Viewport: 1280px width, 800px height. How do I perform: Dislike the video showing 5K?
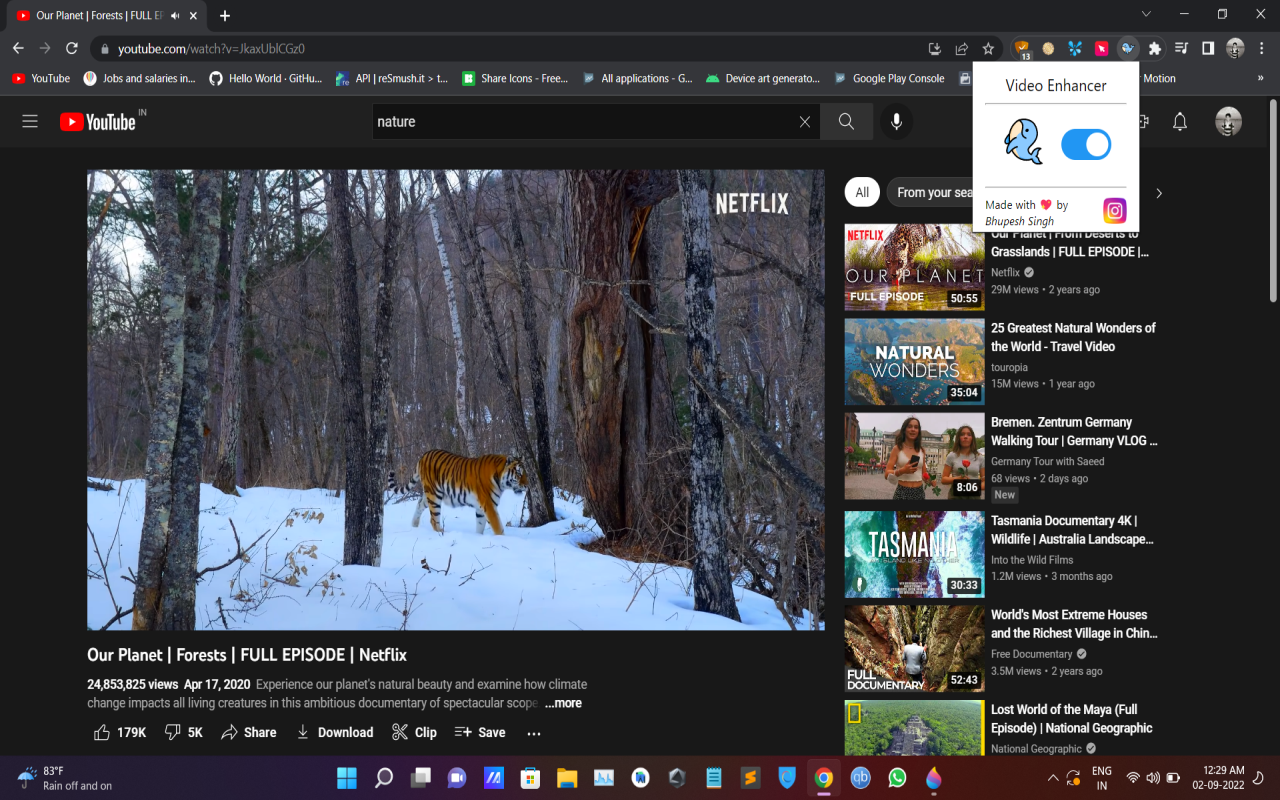tap(183, 732)
